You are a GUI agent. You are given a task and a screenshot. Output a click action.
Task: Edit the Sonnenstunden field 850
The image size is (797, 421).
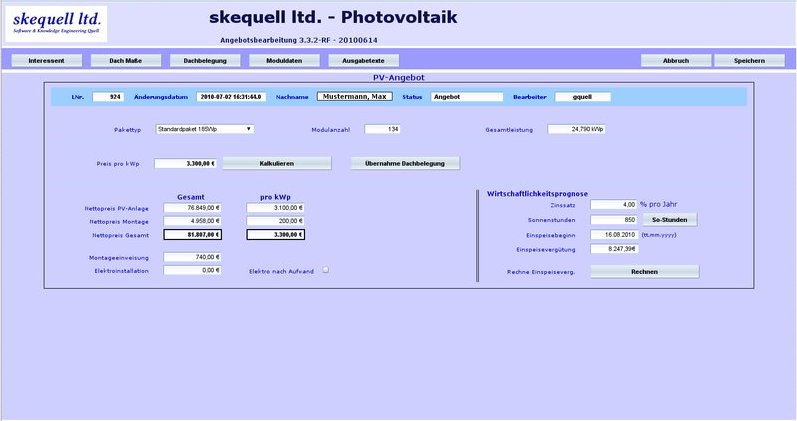point(614,220)
